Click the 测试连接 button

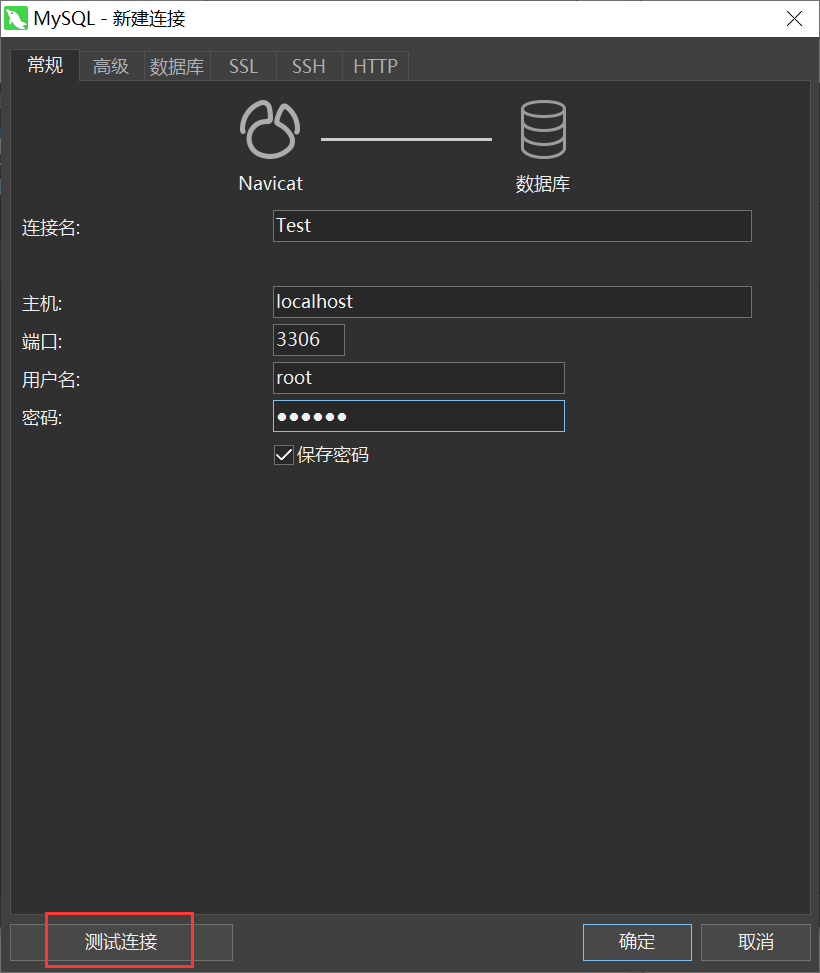tap(118, 941)
